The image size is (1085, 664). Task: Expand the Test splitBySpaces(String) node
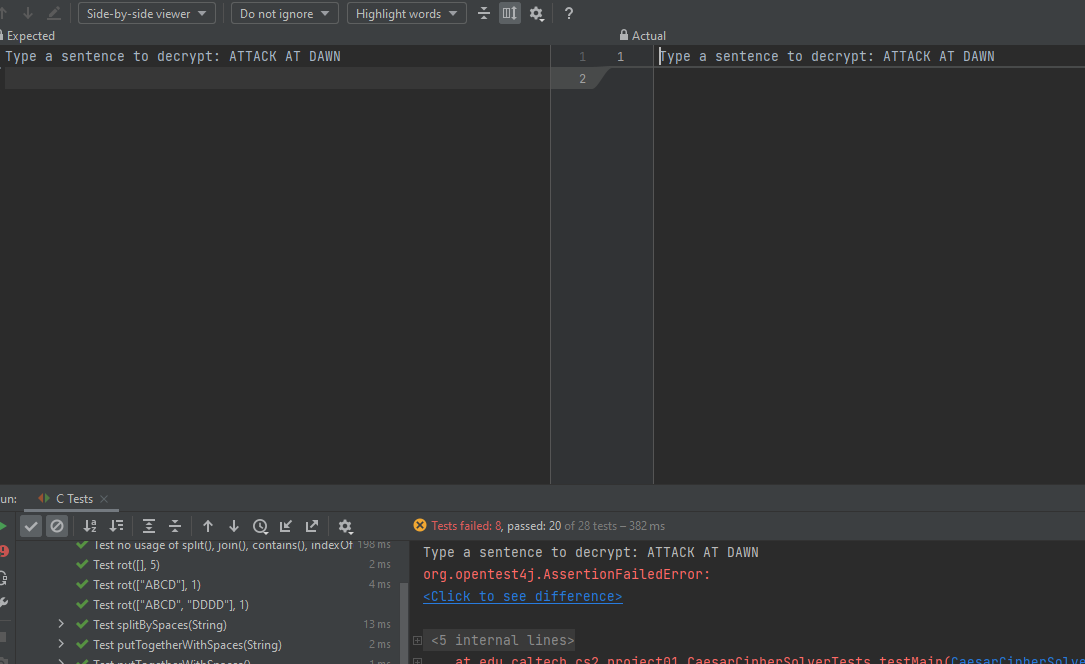[61, 625]
